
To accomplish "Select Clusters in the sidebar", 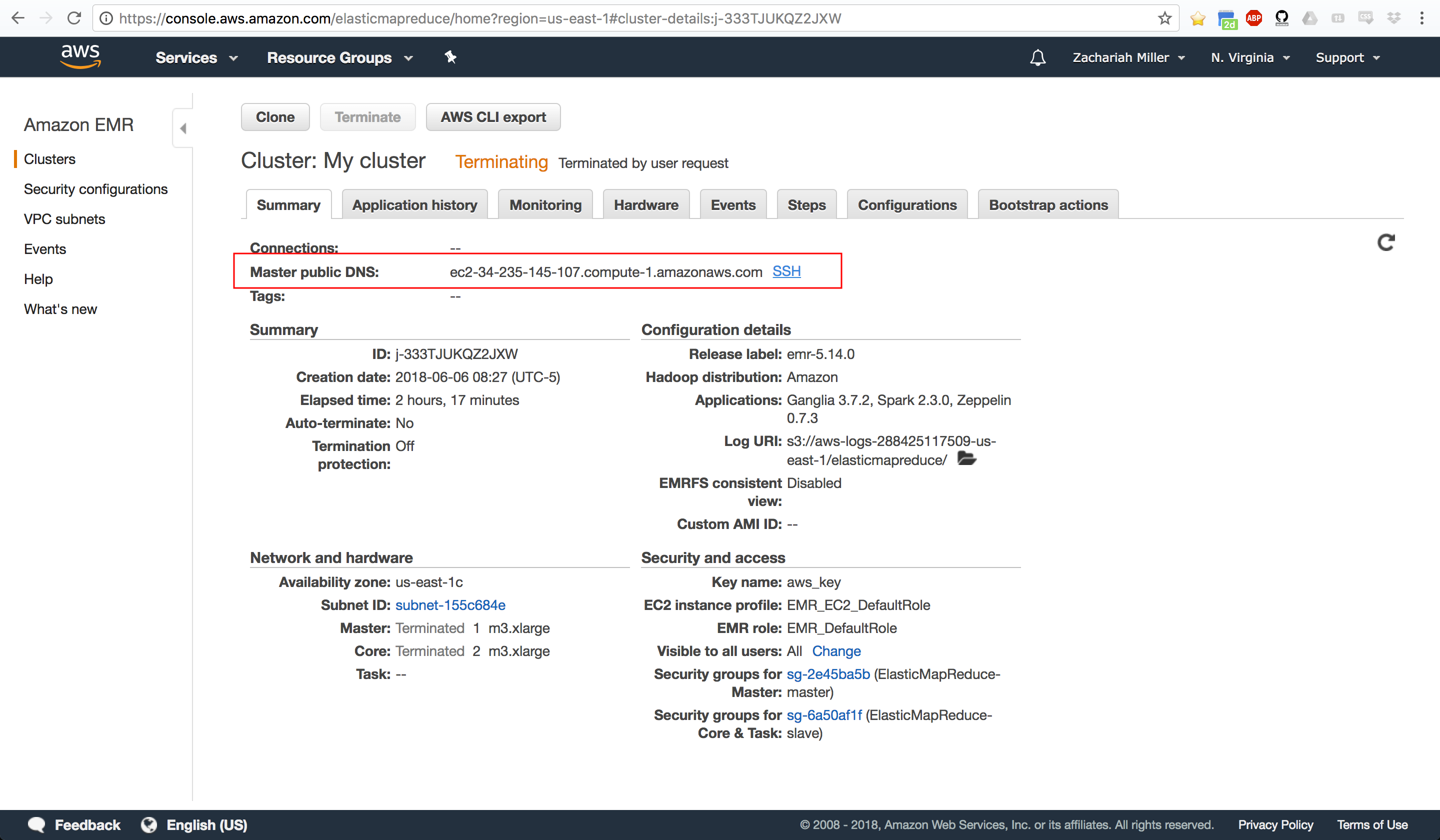I will tap(49, 159).
